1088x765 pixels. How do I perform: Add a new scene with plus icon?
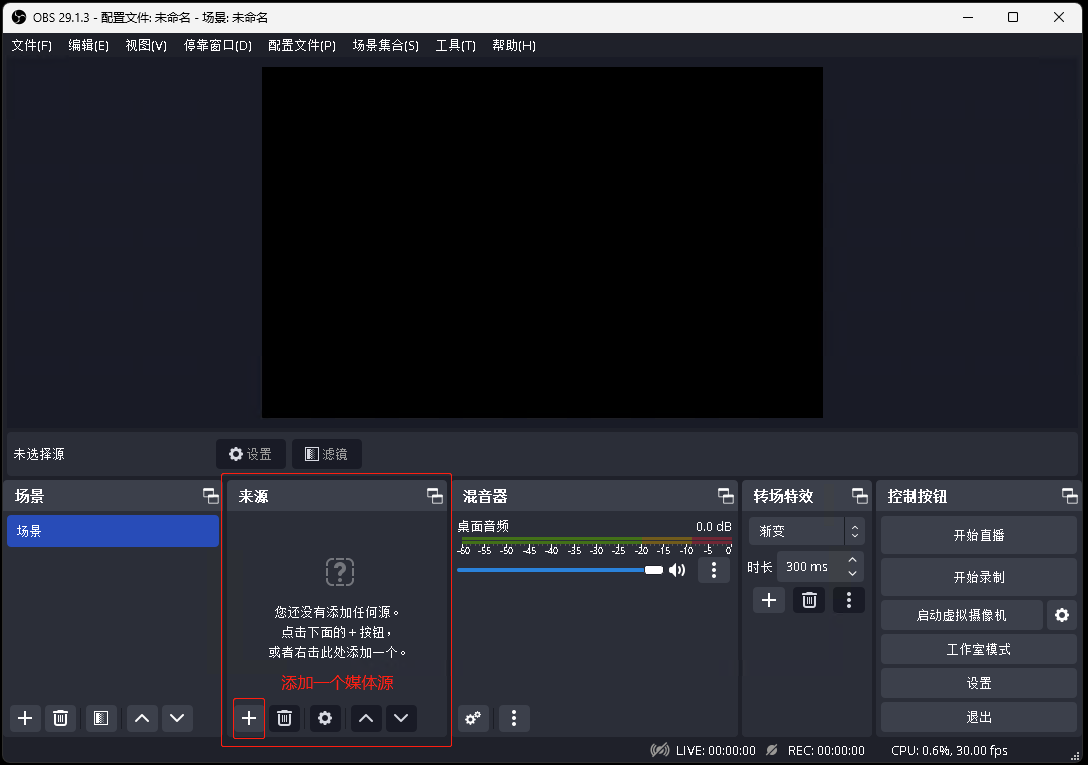(25, 718)
